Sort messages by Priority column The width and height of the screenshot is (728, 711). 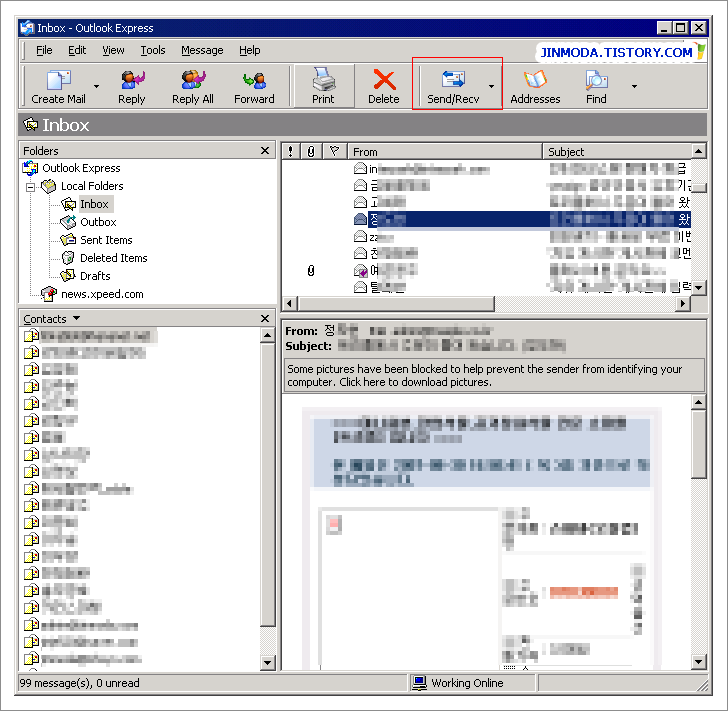tap(291, 151)
